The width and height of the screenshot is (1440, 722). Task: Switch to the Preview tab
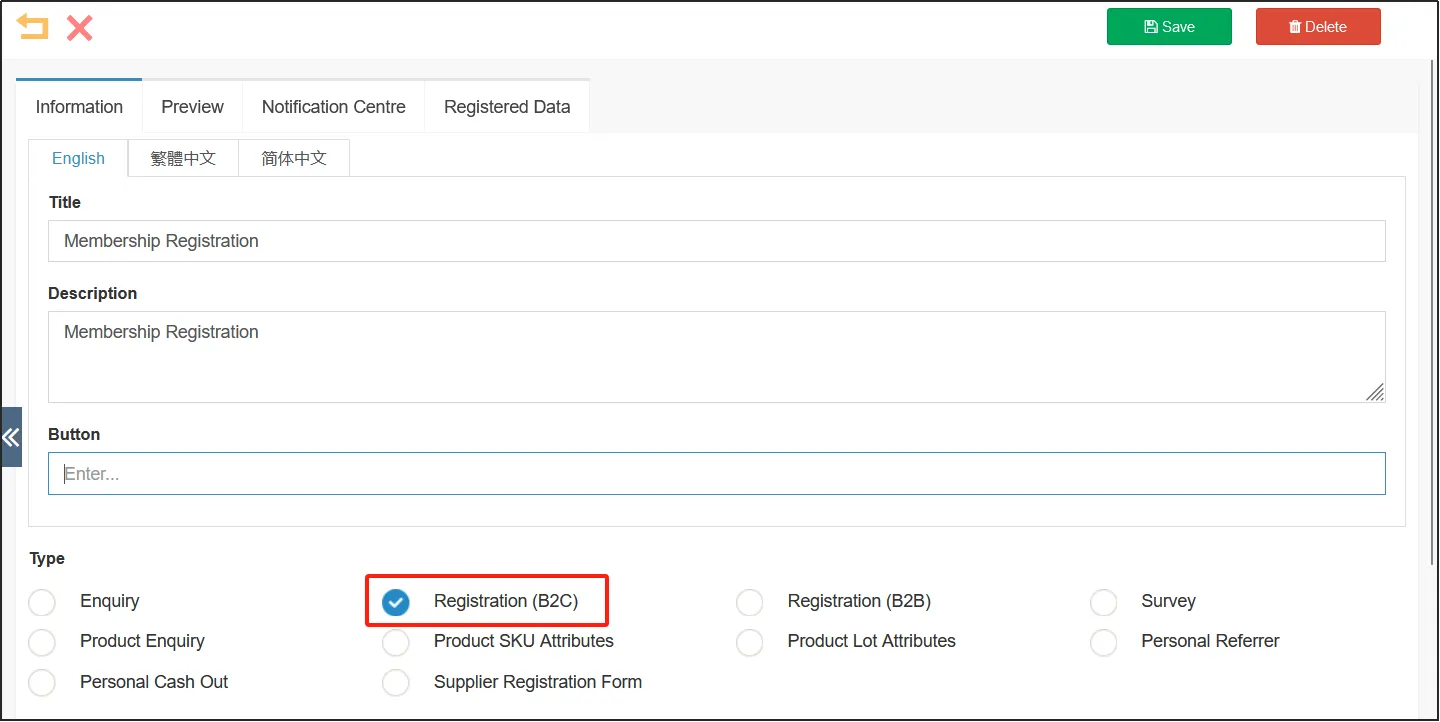coord(192,107)
